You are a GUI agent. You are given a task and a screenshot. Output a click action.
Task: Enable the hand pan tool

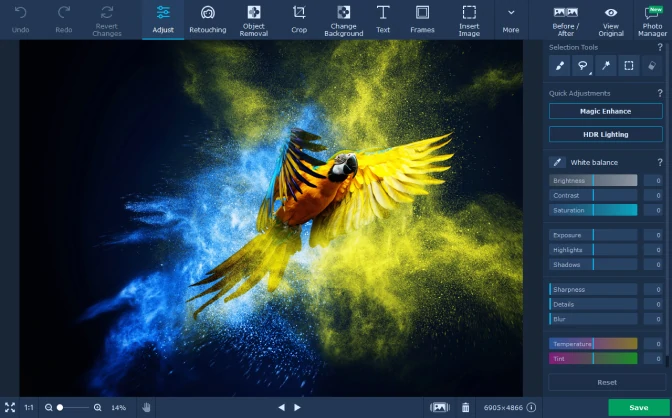tap(146, 408)
